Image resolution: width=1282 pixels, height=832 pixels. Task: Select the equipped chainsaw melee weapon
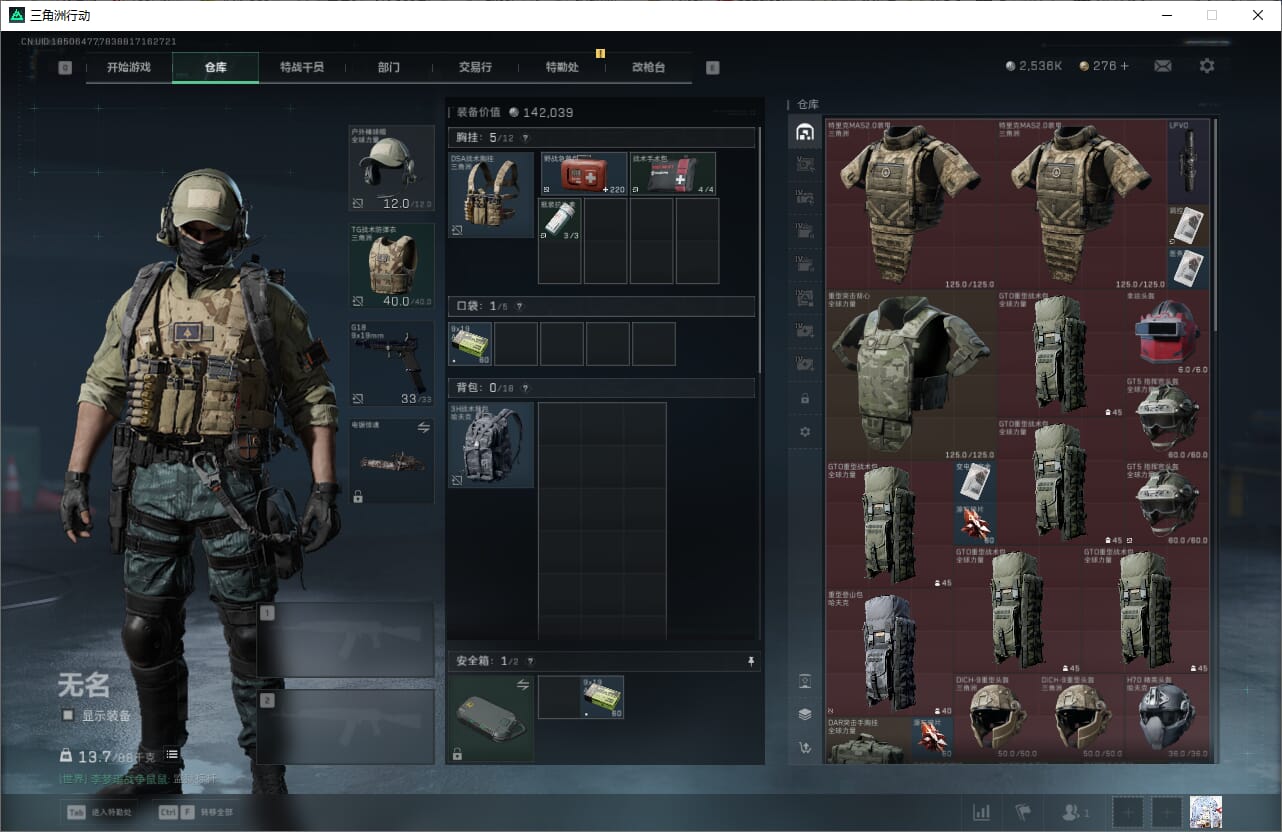[x=391, y=461]
